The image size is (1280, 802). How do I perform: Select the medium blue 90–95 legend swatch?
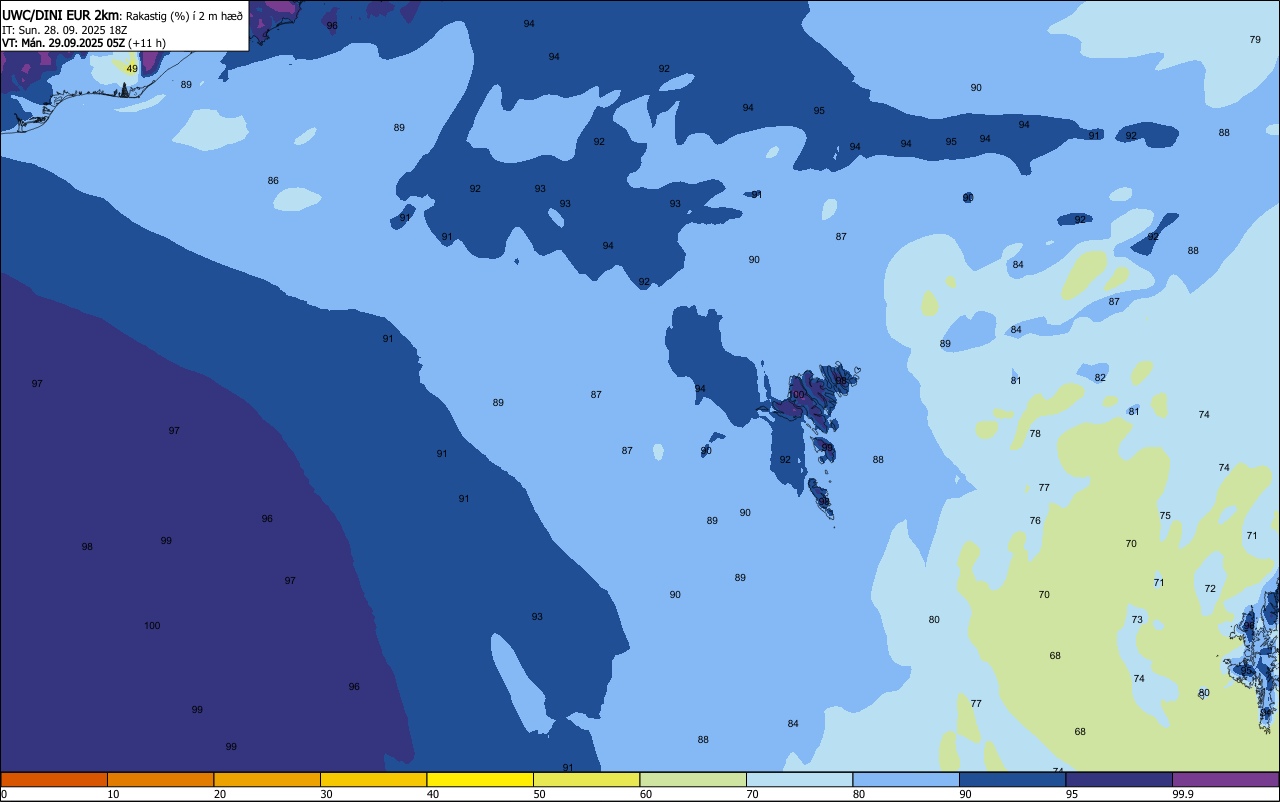1012,779
